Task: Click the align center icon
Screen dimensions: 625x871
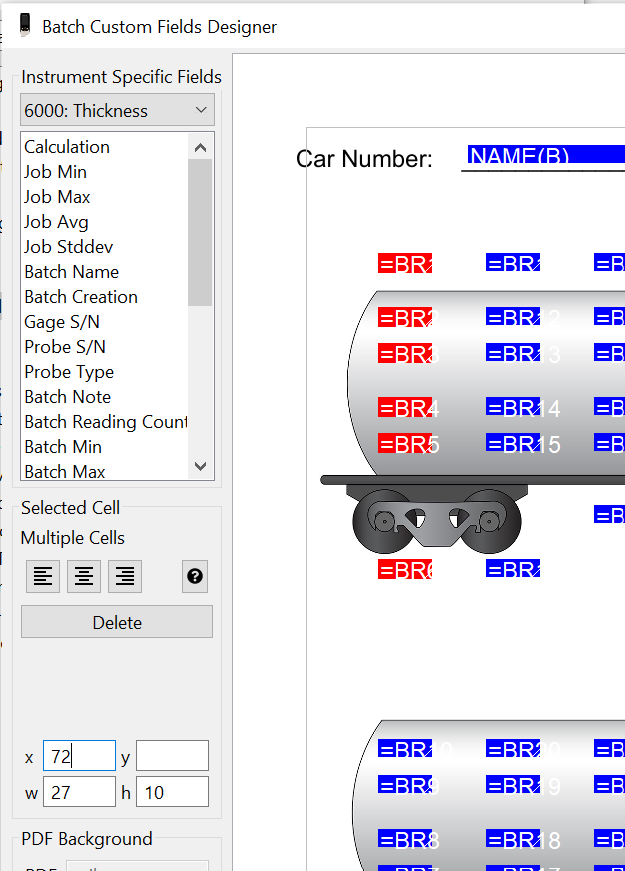Action: (x=84, y=576)
